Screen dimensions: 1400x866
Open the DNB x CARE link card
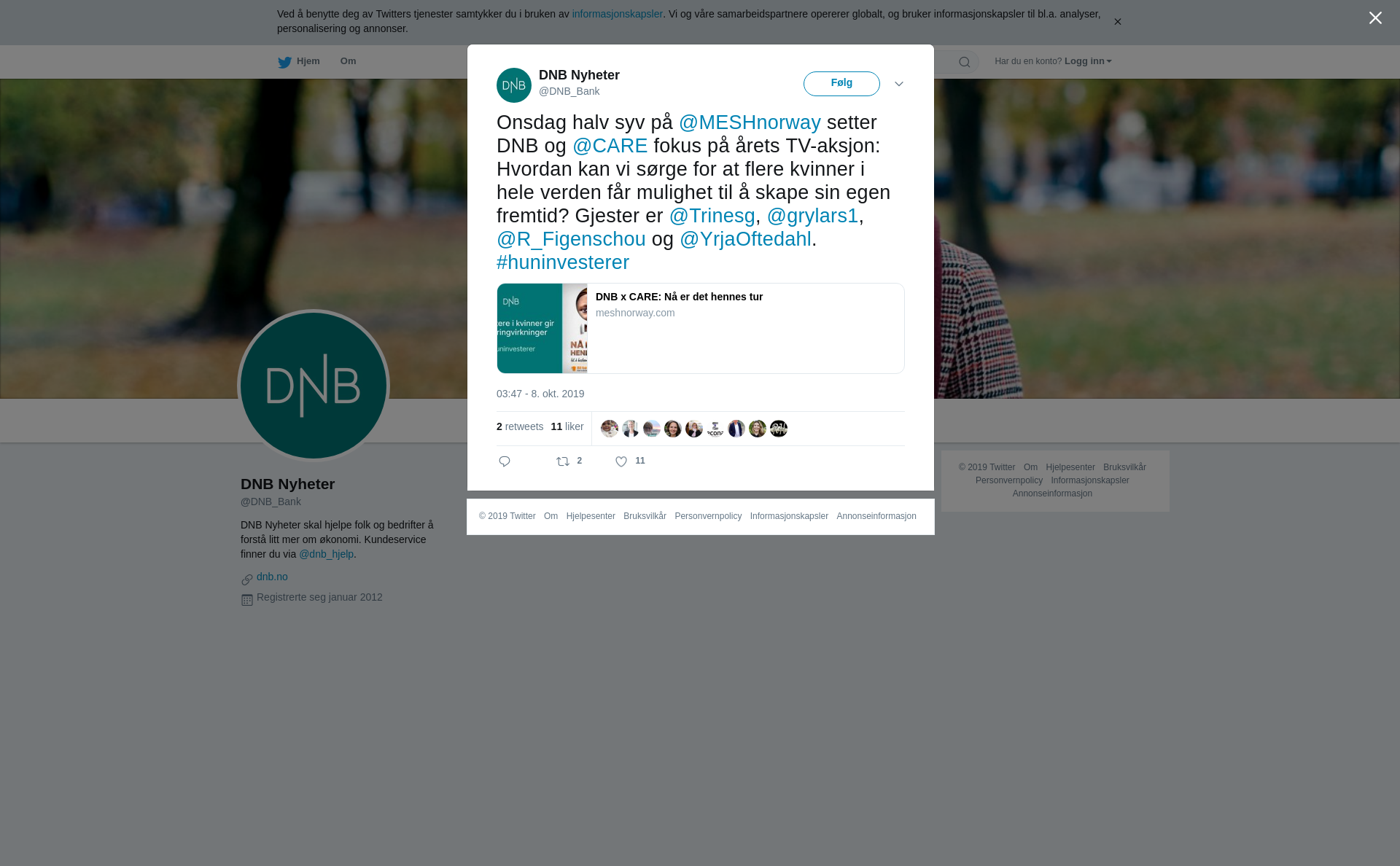pyautogui.click(x=700, y=328)
